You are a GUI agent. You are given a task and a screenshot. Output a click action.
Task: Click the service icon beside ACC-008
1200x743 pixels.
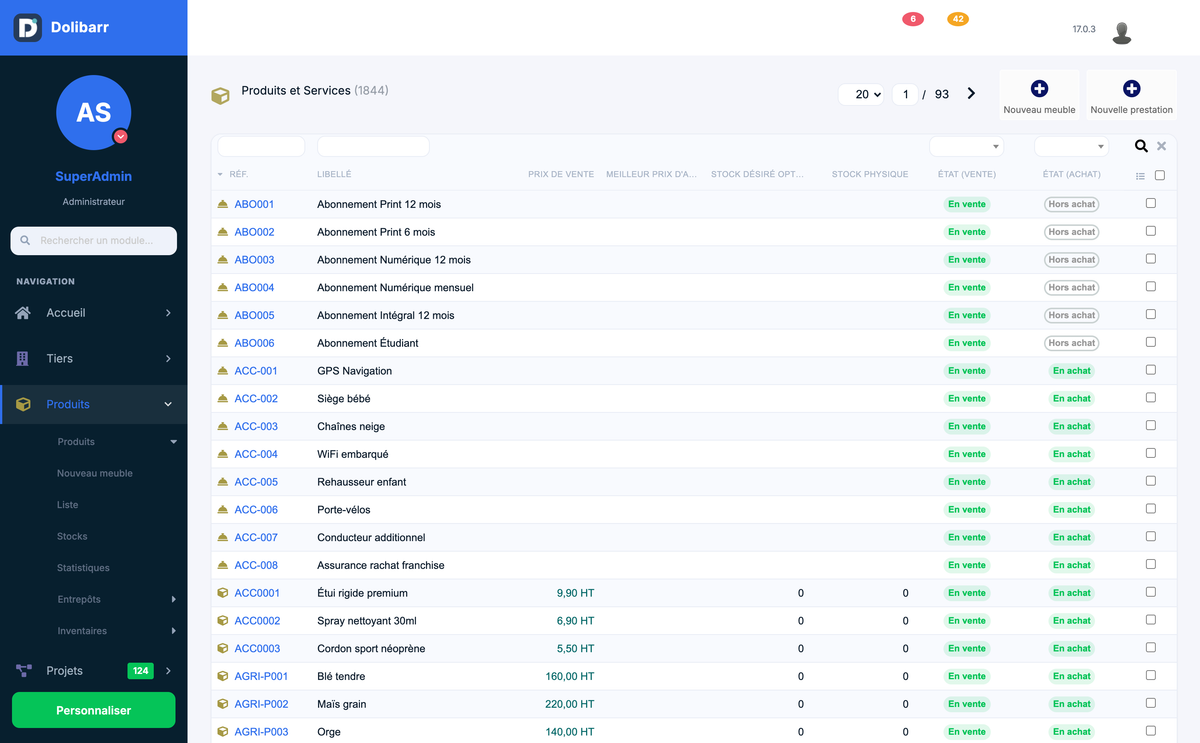[x=223, y=565]
